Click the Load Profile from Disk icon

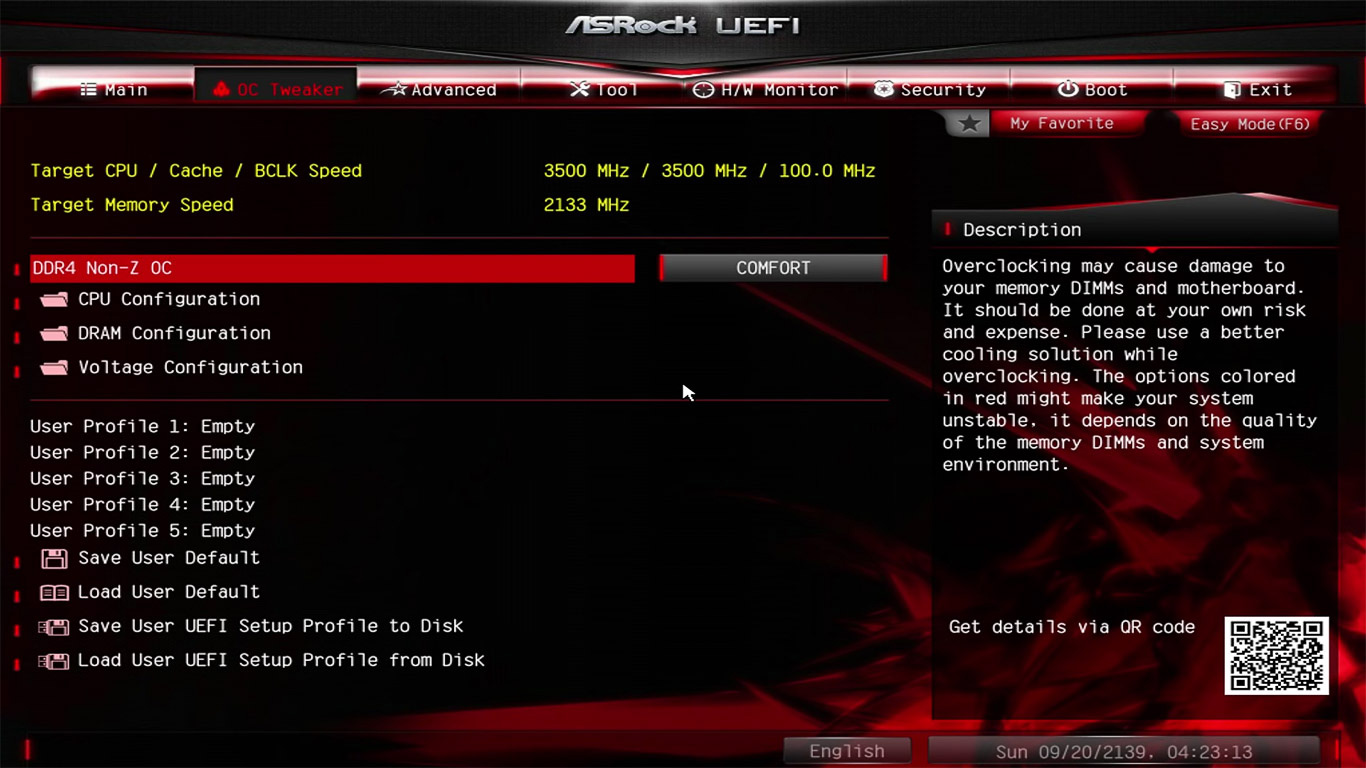pyautogui.click(x=53, y=661)
